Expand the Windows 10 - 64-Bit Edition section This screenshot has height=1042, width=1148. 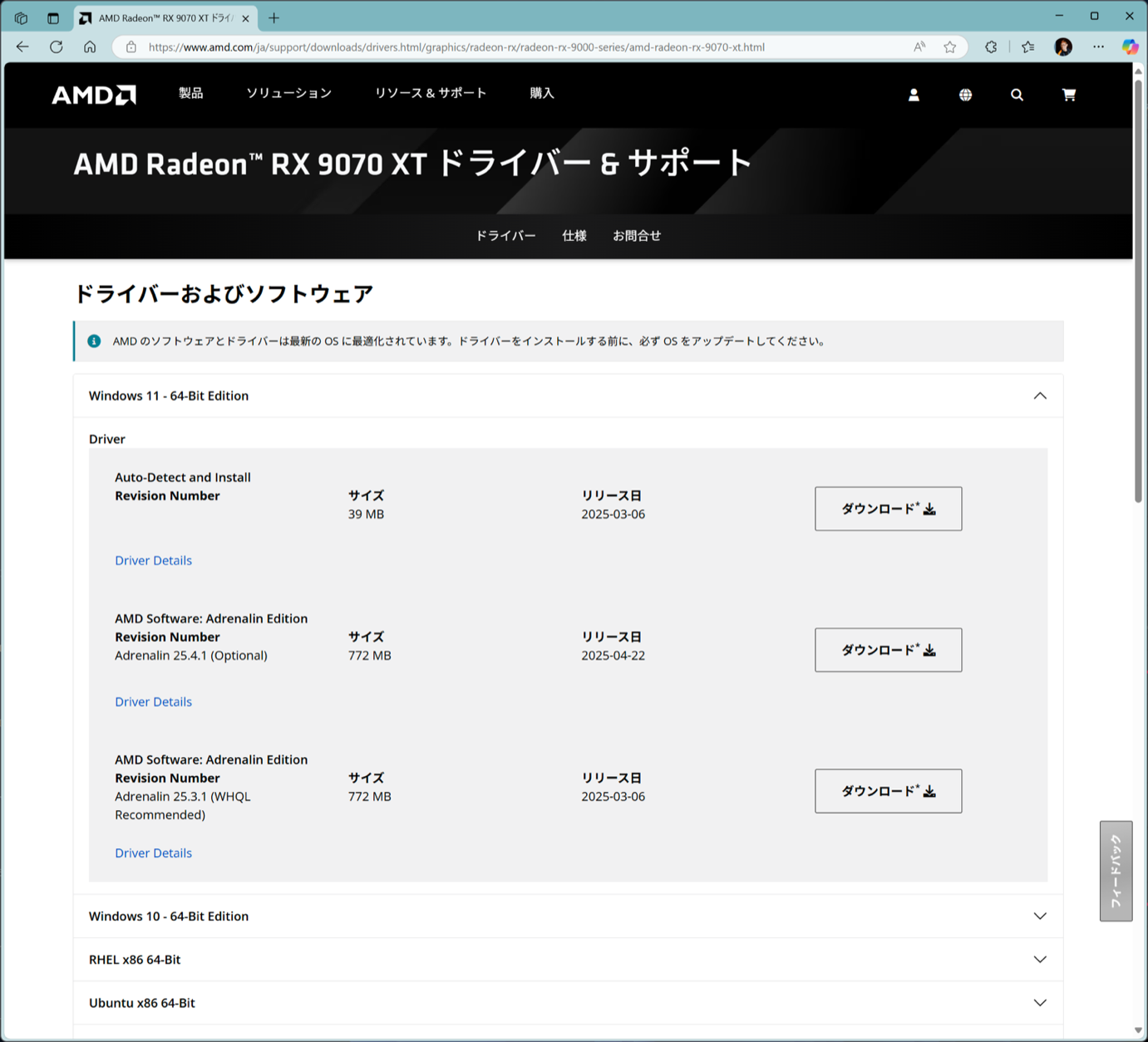click(x=569, y=916)
